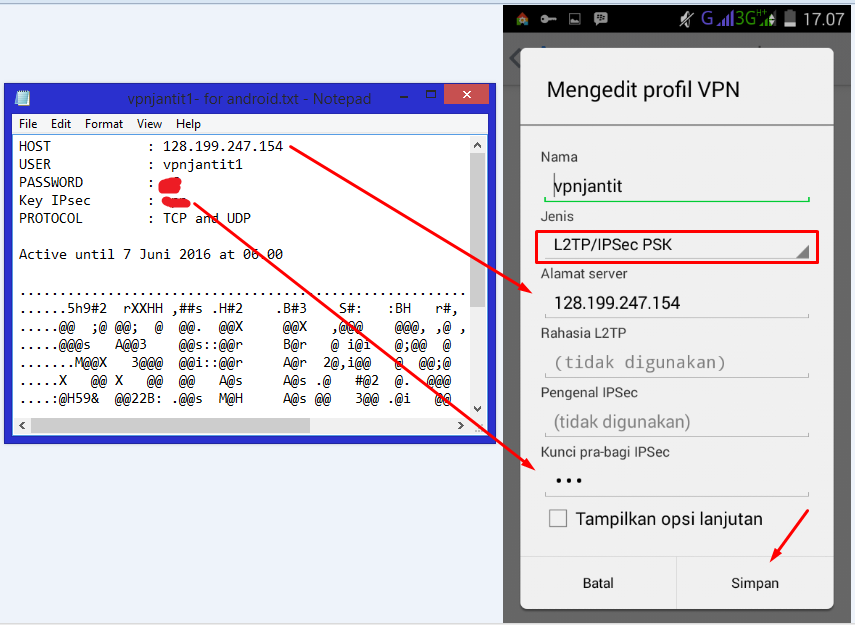Close the Notepad window

[466, 94]
